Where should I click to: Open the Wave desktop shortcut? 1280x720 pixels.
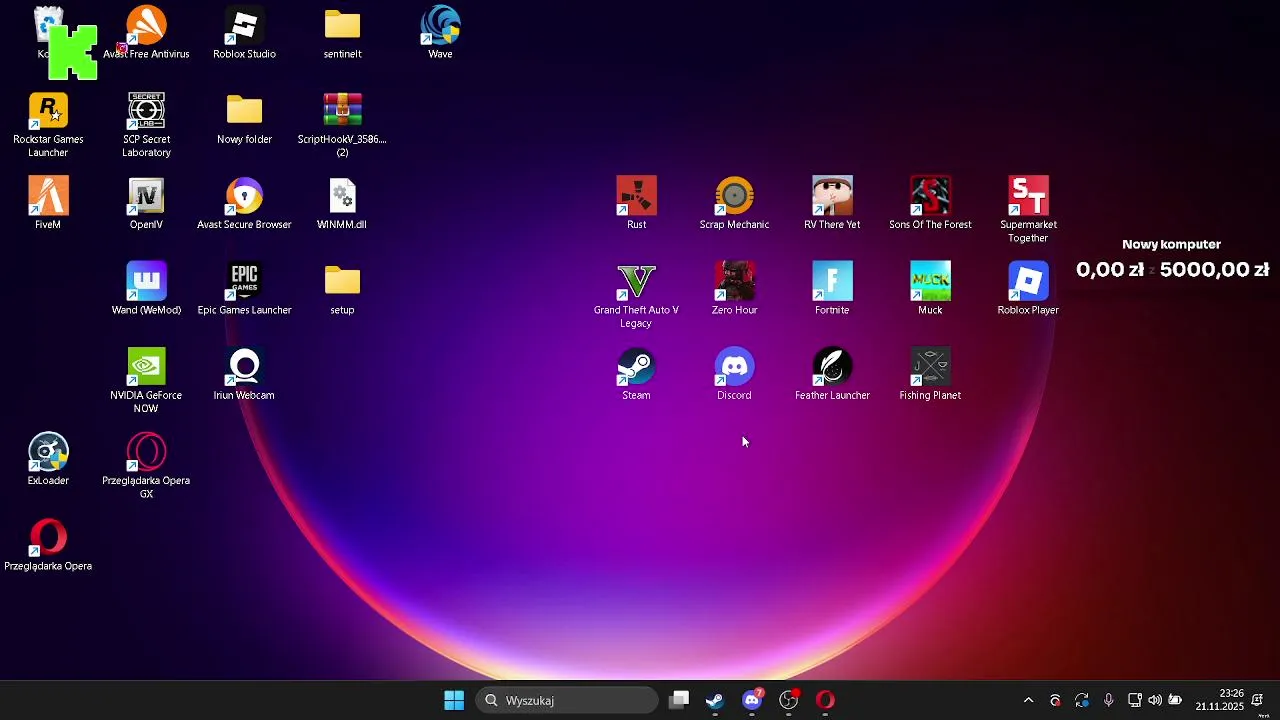click(440, 33)
